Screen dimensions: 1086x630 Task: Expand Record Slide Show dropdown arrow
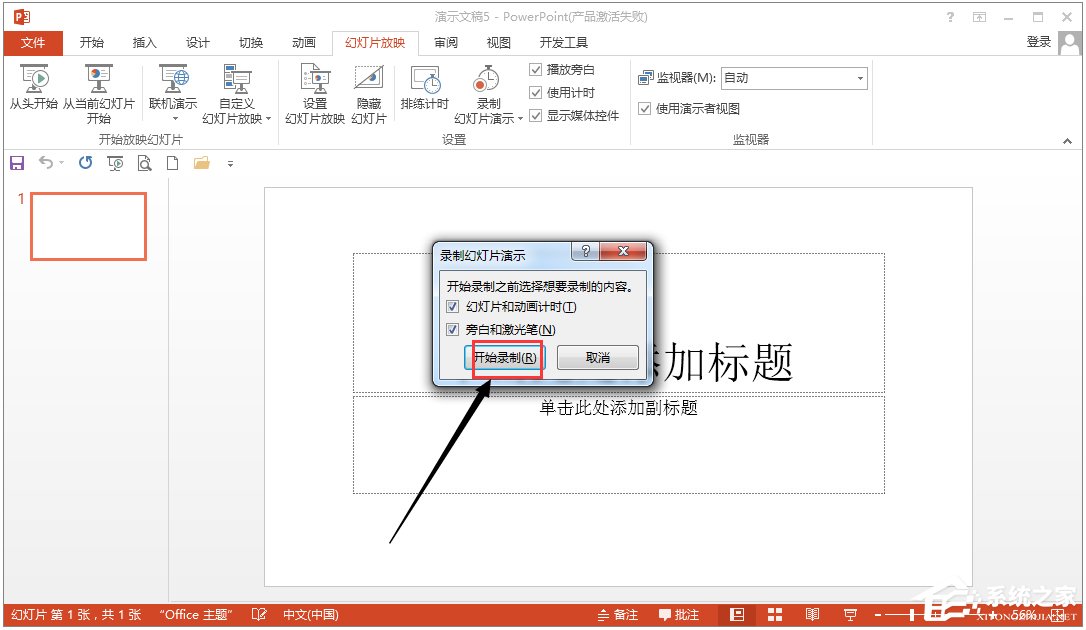point(520,119)
